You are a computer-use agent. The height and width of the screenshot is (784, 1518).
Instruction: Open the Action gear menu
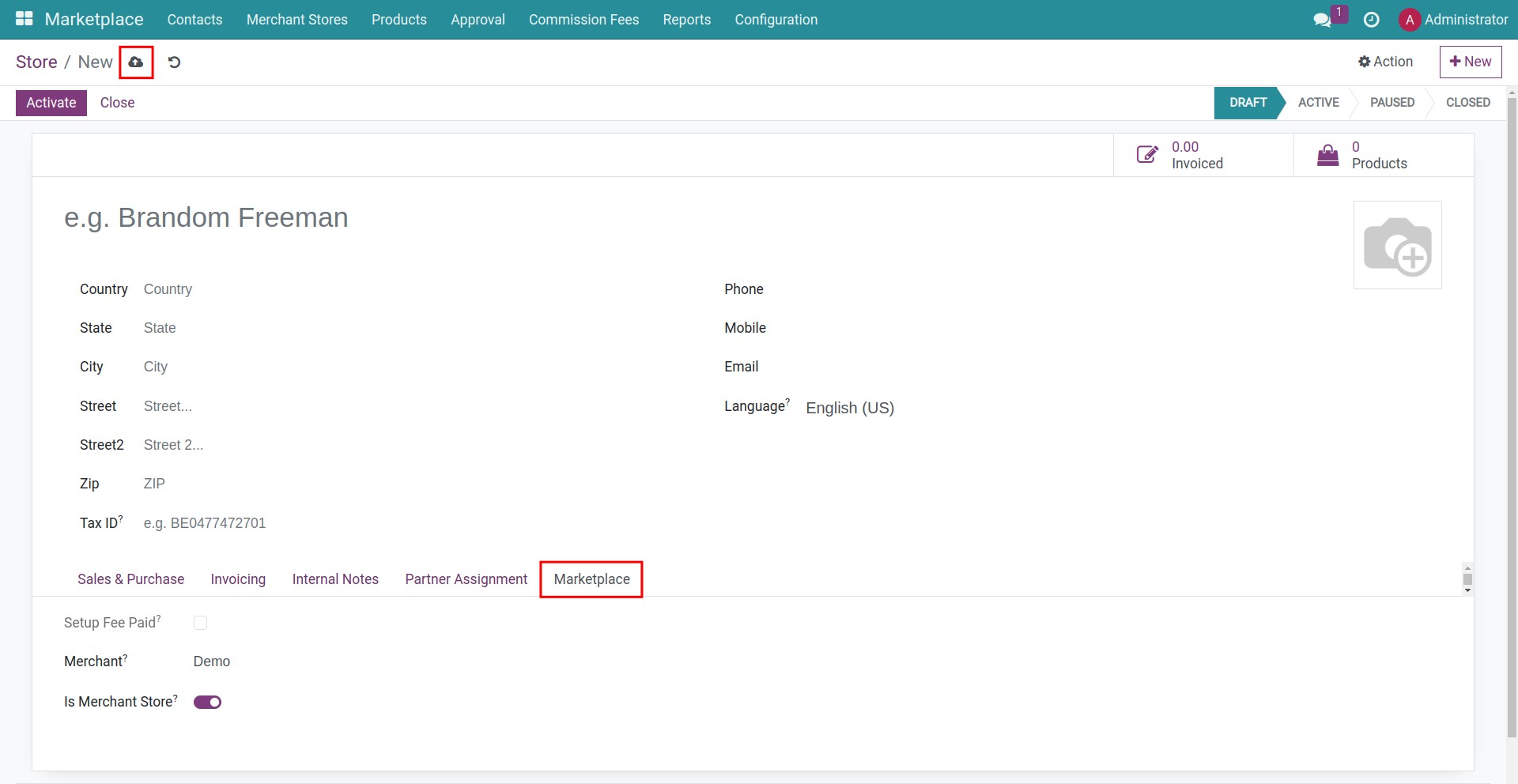point(1385,62)
